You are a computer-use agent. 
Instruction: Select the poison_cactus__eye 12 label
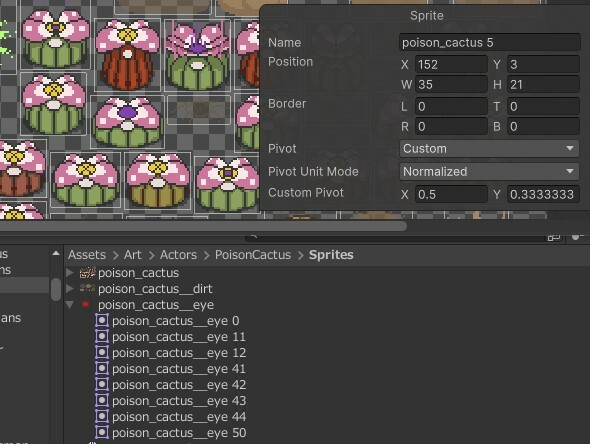click(179, 353)
